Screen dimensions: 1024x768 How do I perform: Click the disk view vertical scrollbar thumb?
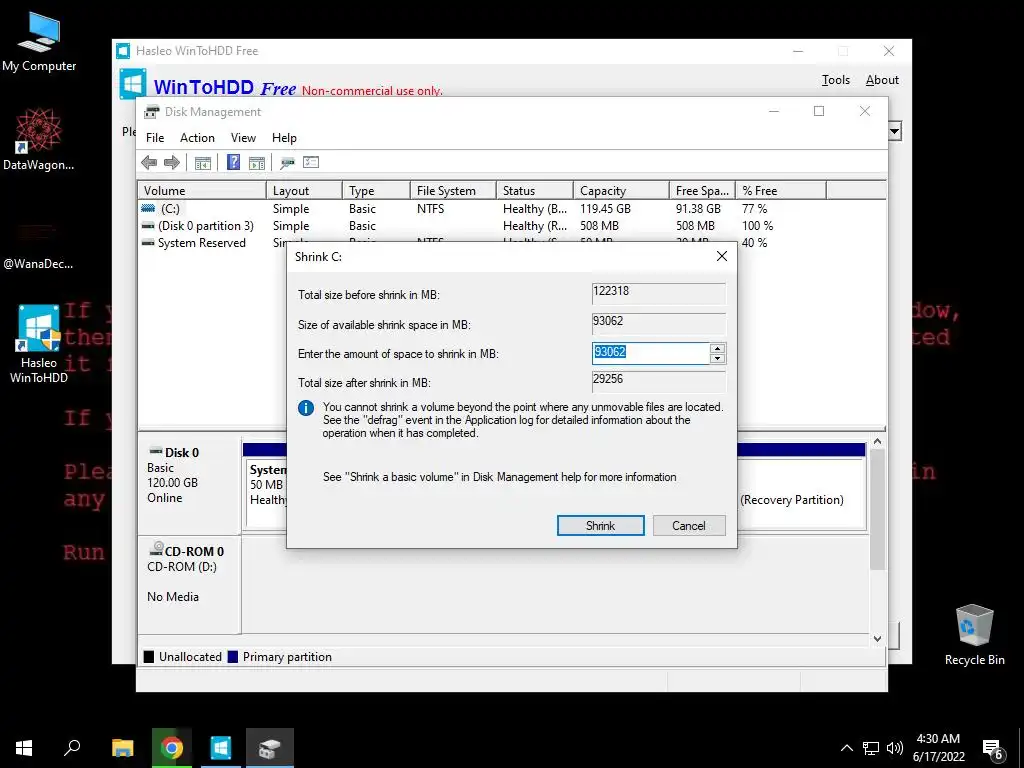(x=877, y=509)
